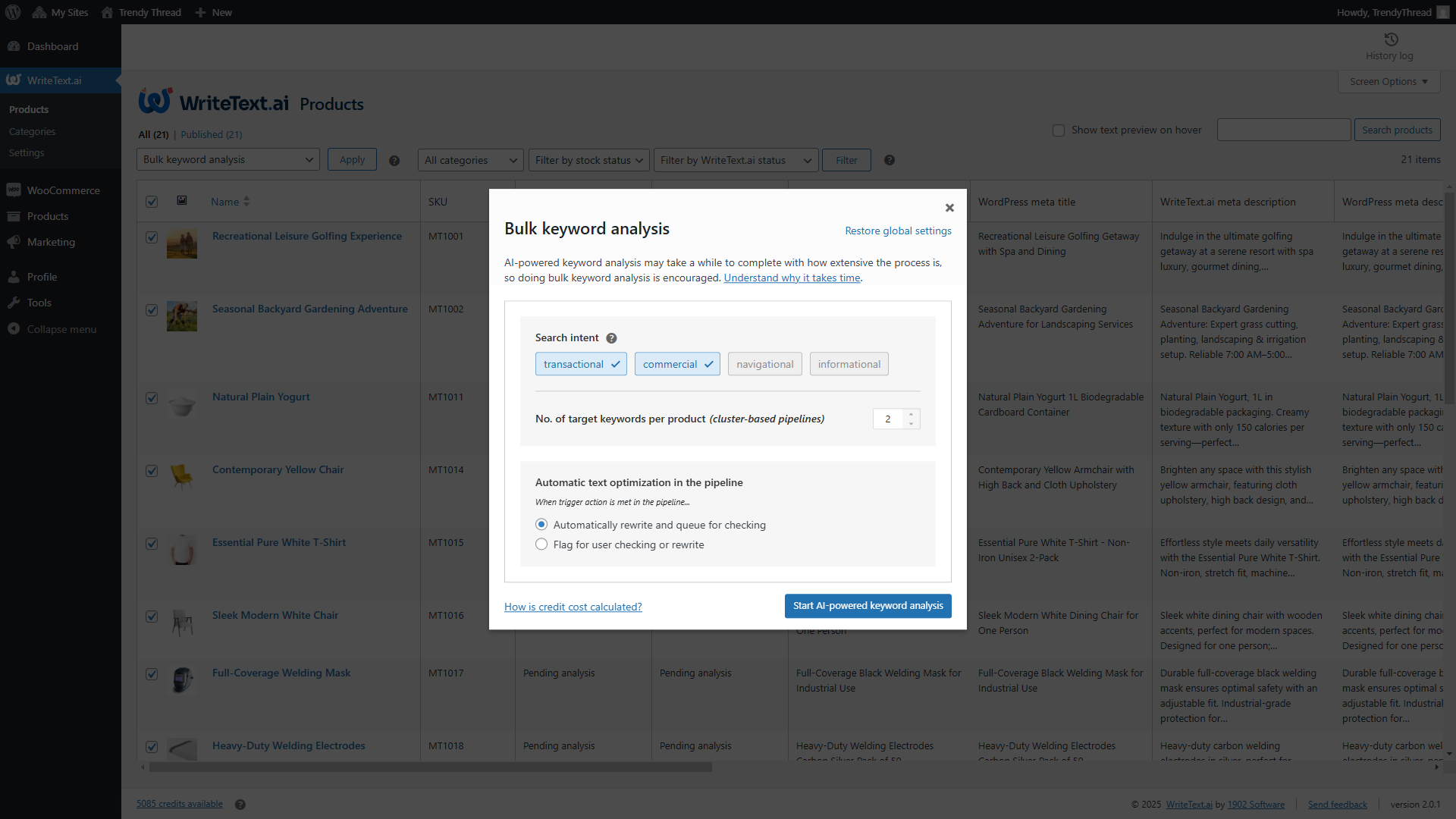Click Send feedback link
This screenshot has height=819, width=1456.
click(1337, 805)
